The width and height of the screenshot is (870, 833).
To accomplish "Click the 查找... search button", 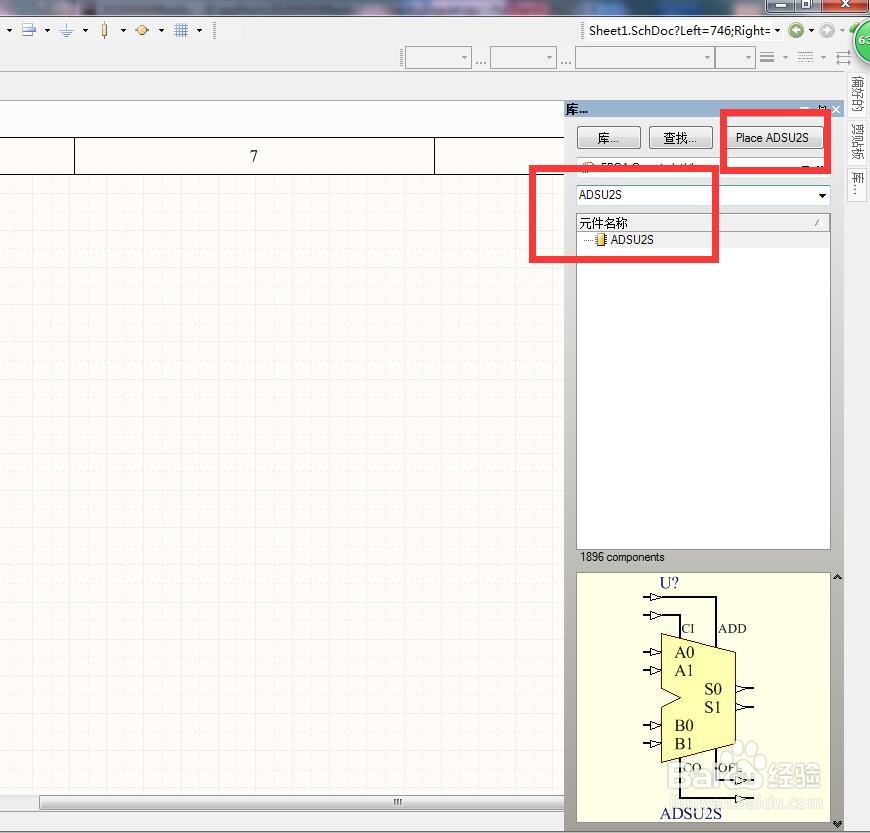I will (x=680, y=138).
